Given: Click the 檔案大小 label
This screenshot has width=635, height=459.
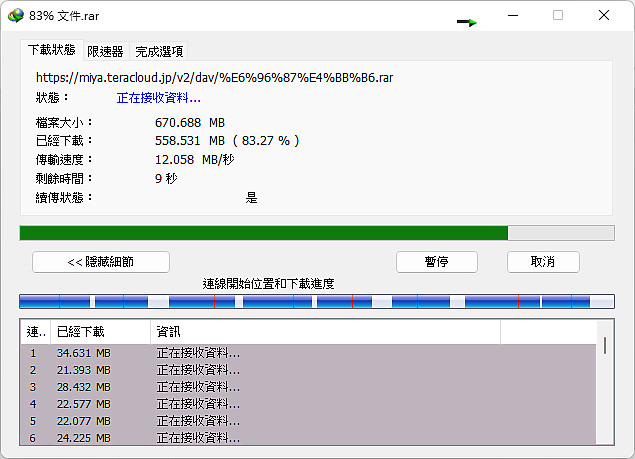Looking at the screenshot, I should pos(64,122).
